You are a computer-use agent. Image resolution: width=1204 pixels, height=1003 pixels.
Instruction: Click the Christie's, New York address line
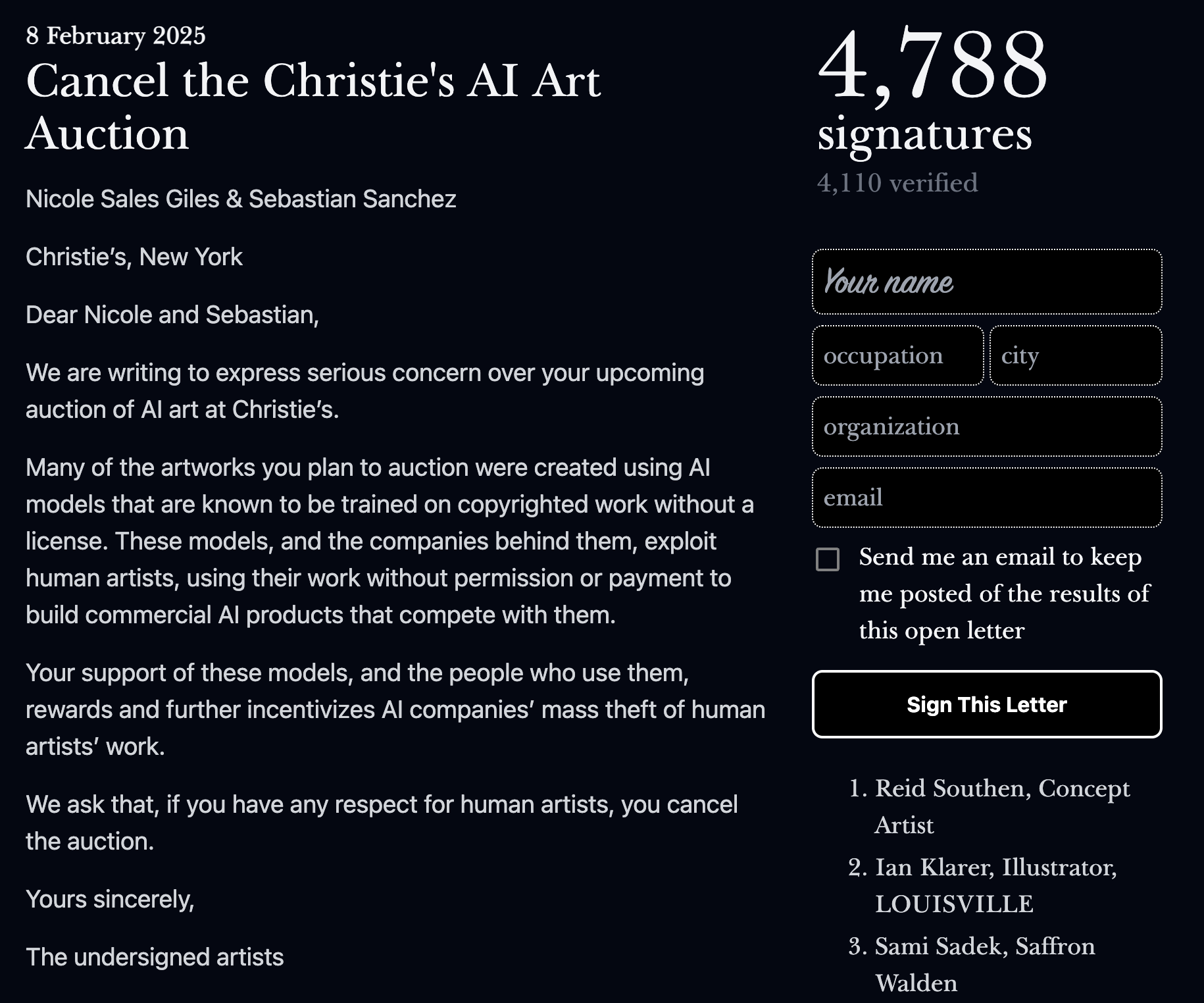pyautogui.click(x=134, y=257)
